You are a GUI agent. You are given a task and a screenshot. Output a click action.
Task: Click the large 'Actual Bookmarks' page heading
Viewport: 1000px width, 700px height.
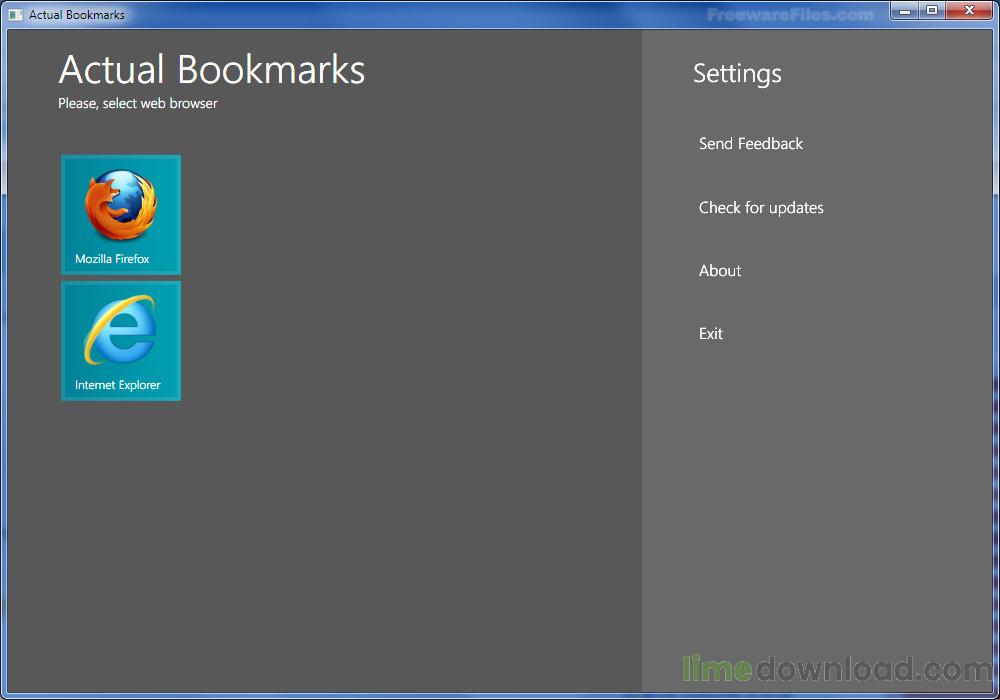212,70
